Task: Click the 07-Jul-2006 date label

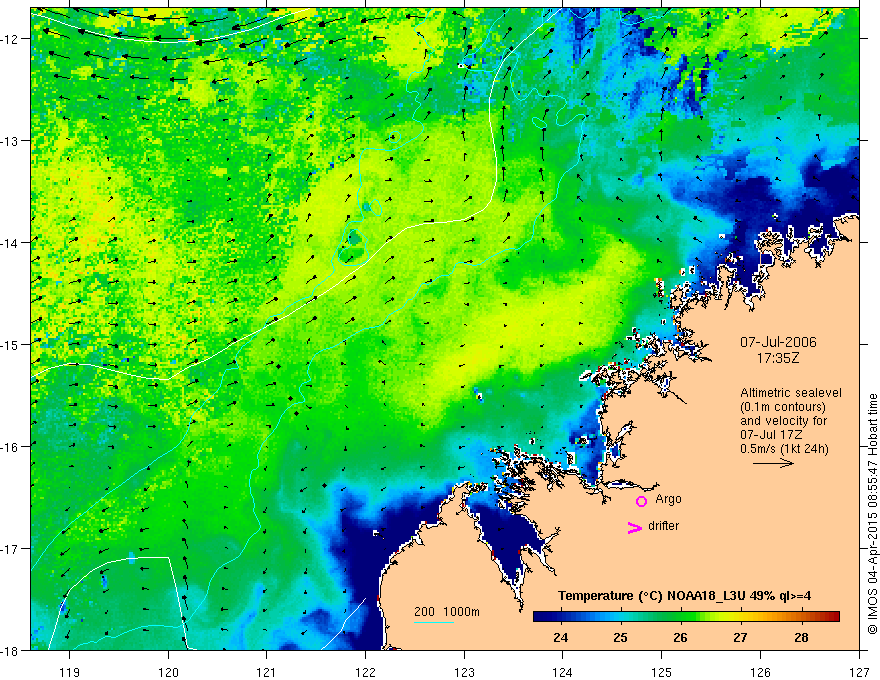Action: click(x=778, y=342)
